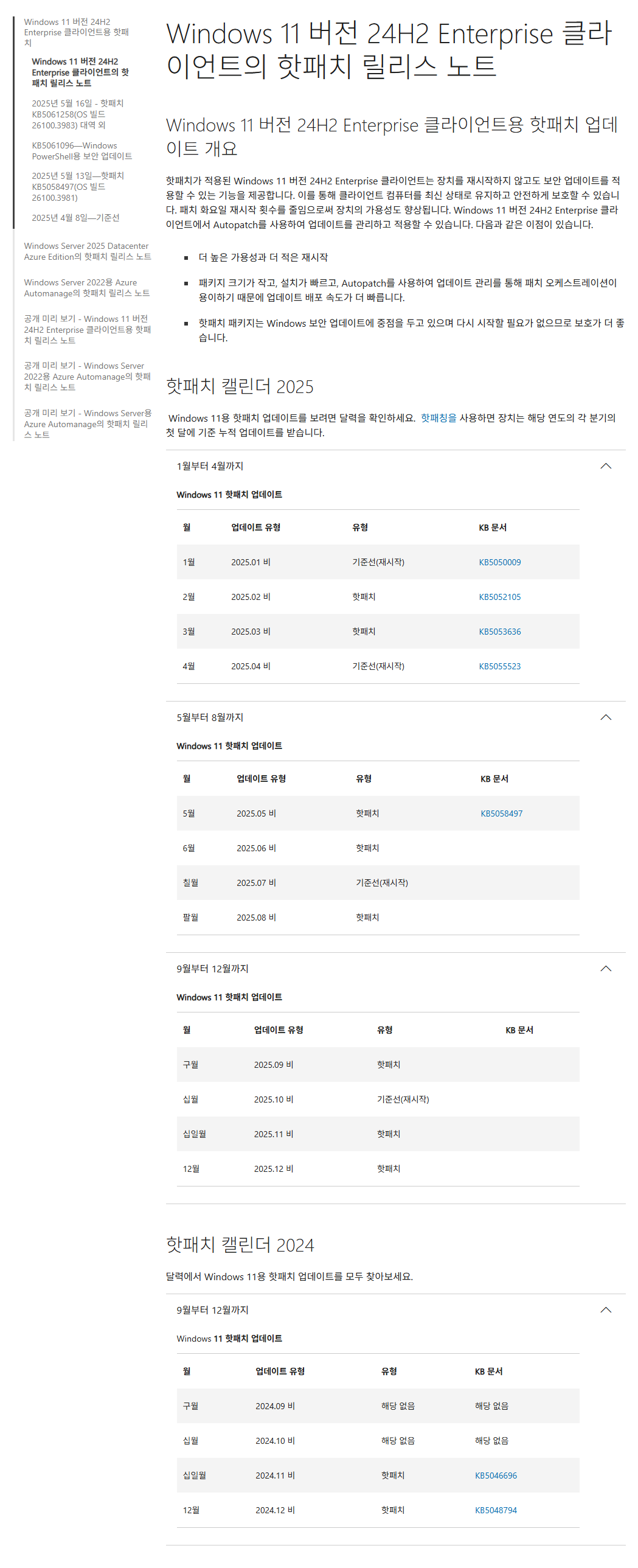Click the 2024.12 비 cell
The height and width of the screenshot is (1568, 638).
pos(275,1511)
